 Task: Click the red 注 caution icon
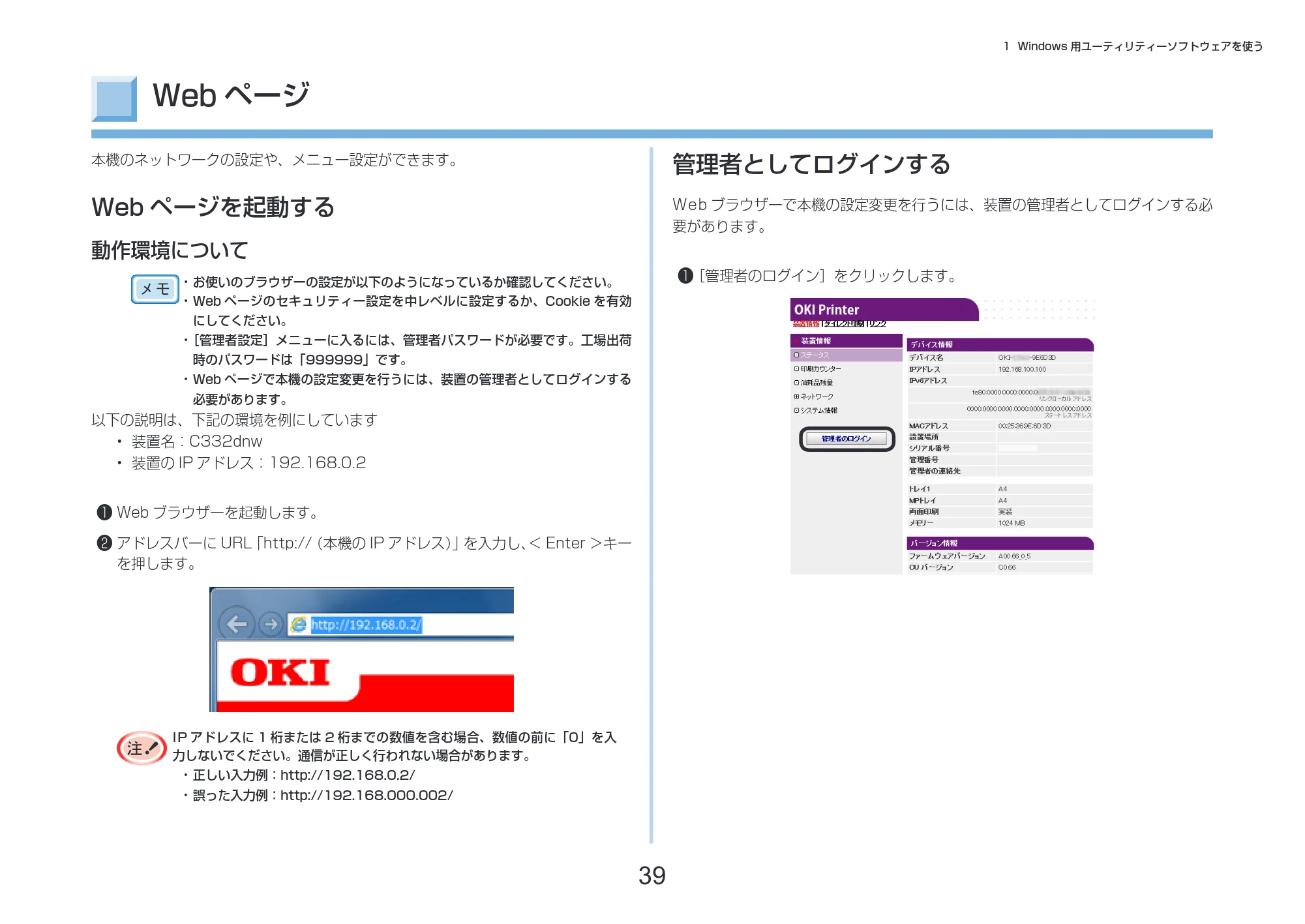tap(142, 748)
